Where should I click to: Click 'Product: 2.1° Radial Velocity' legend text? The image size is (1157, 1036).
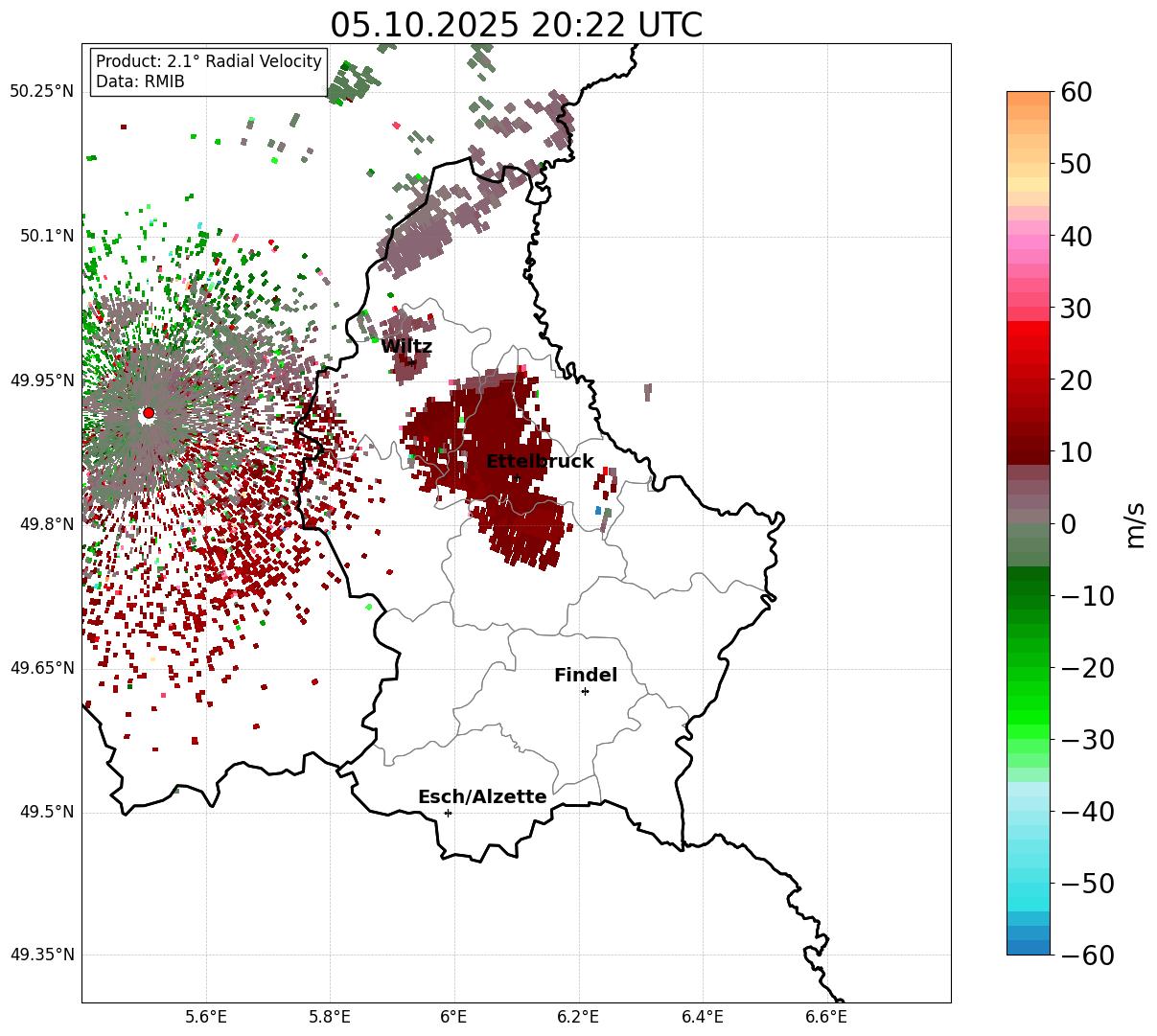(209, 61)
